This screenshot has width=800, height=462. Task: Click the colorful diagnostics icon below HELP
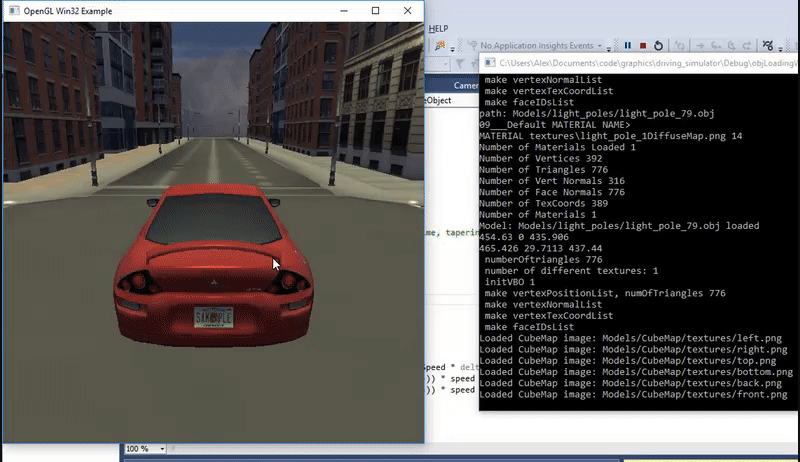[440, 45]
